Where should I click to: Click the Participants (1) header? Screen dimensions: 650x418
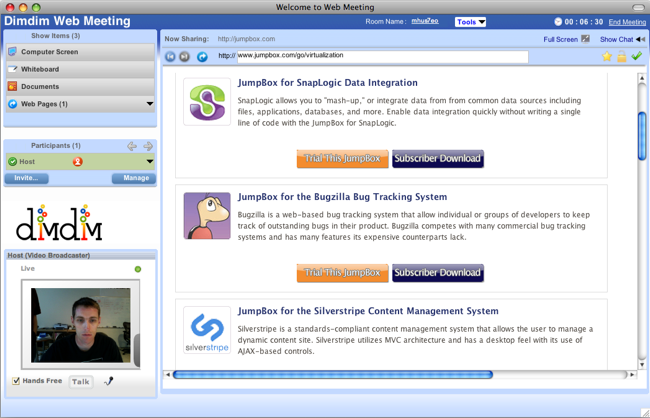(x=56, y=146)
